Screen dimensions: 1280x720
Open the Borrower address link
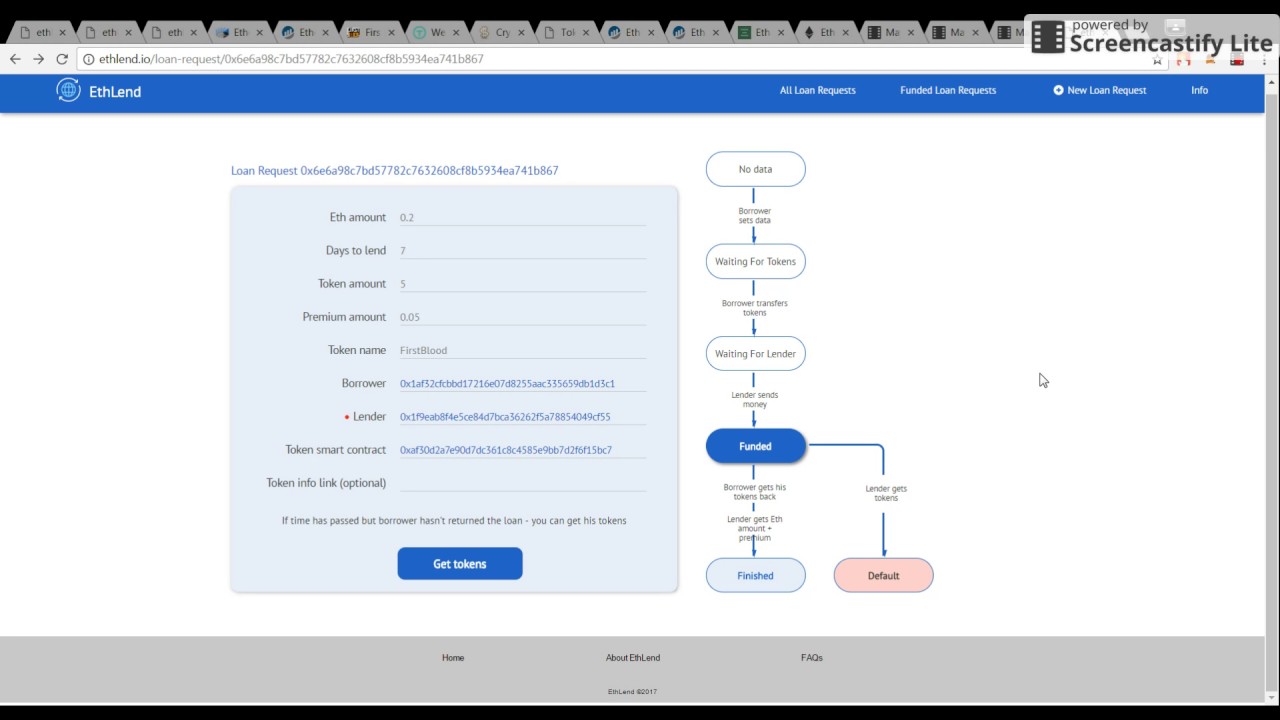(x=507, y=384)
